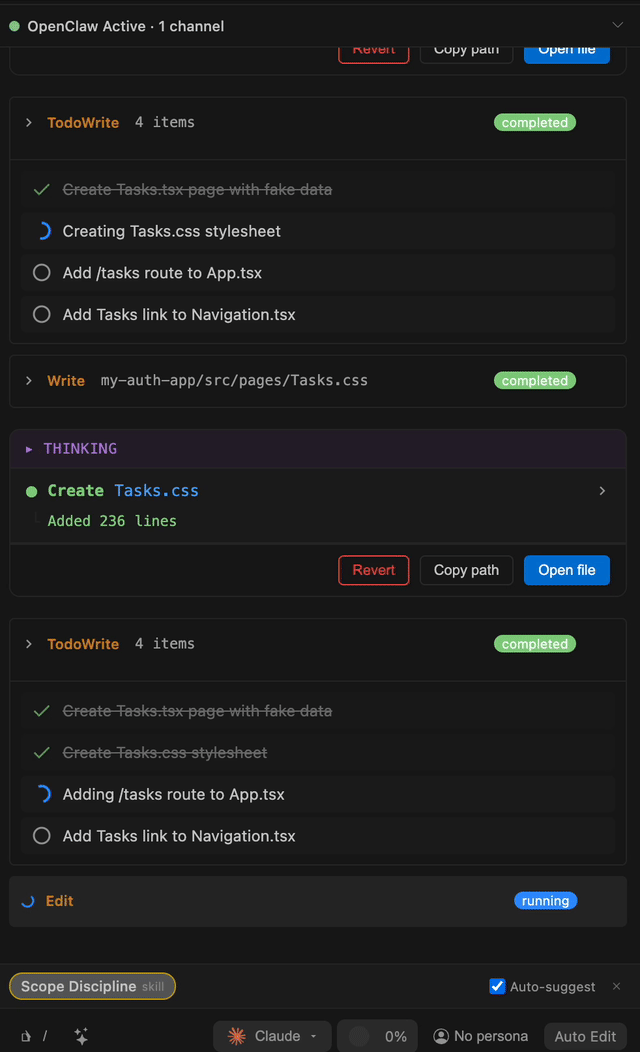
Task: Check off Add /tasks route to App.tsx
Action: (41, 272)
